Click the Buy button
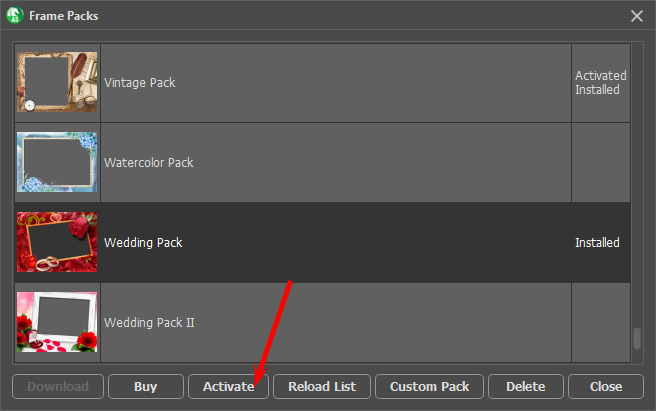Image resolution: width=656 pixels, height=411 pixels. (x=146, y=386)
